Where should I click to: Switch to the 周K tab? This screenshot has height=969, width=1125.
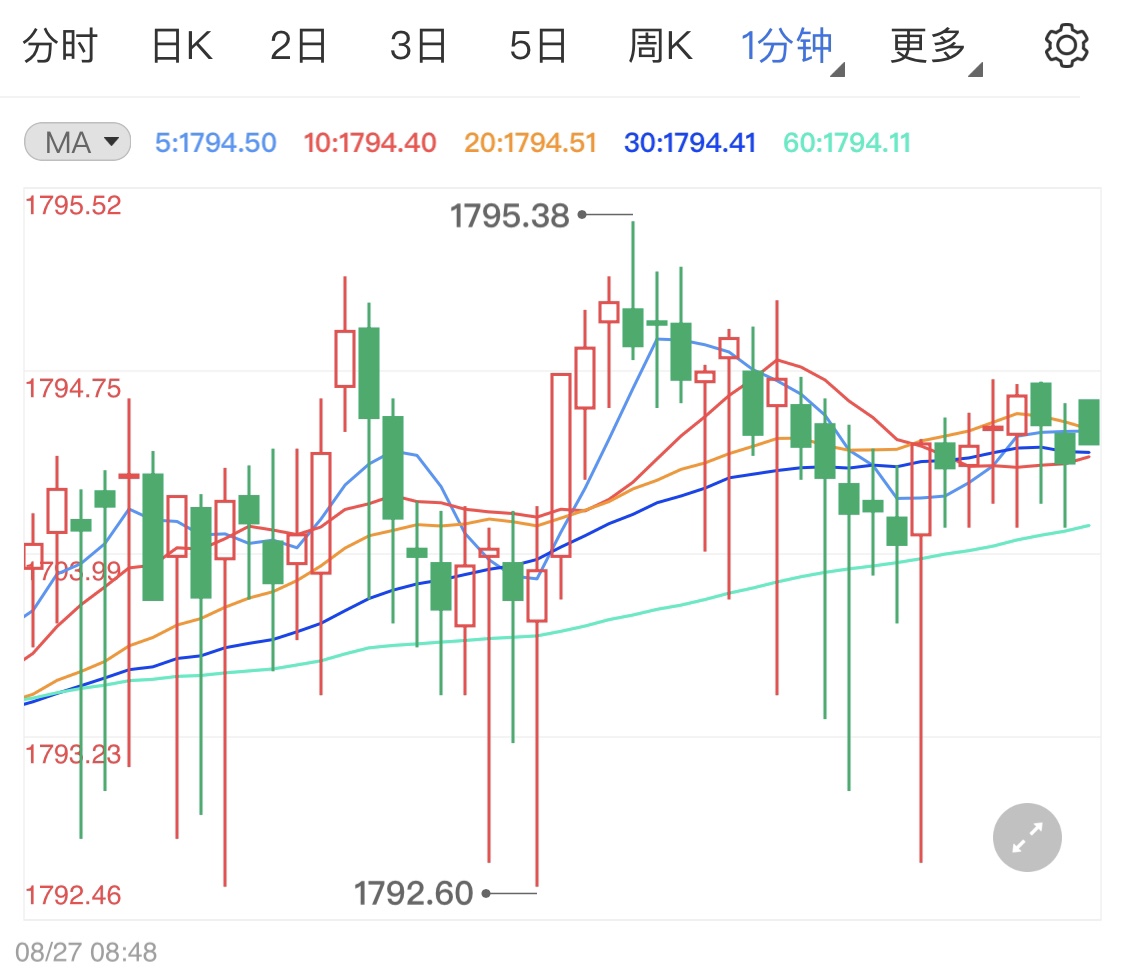660,46
